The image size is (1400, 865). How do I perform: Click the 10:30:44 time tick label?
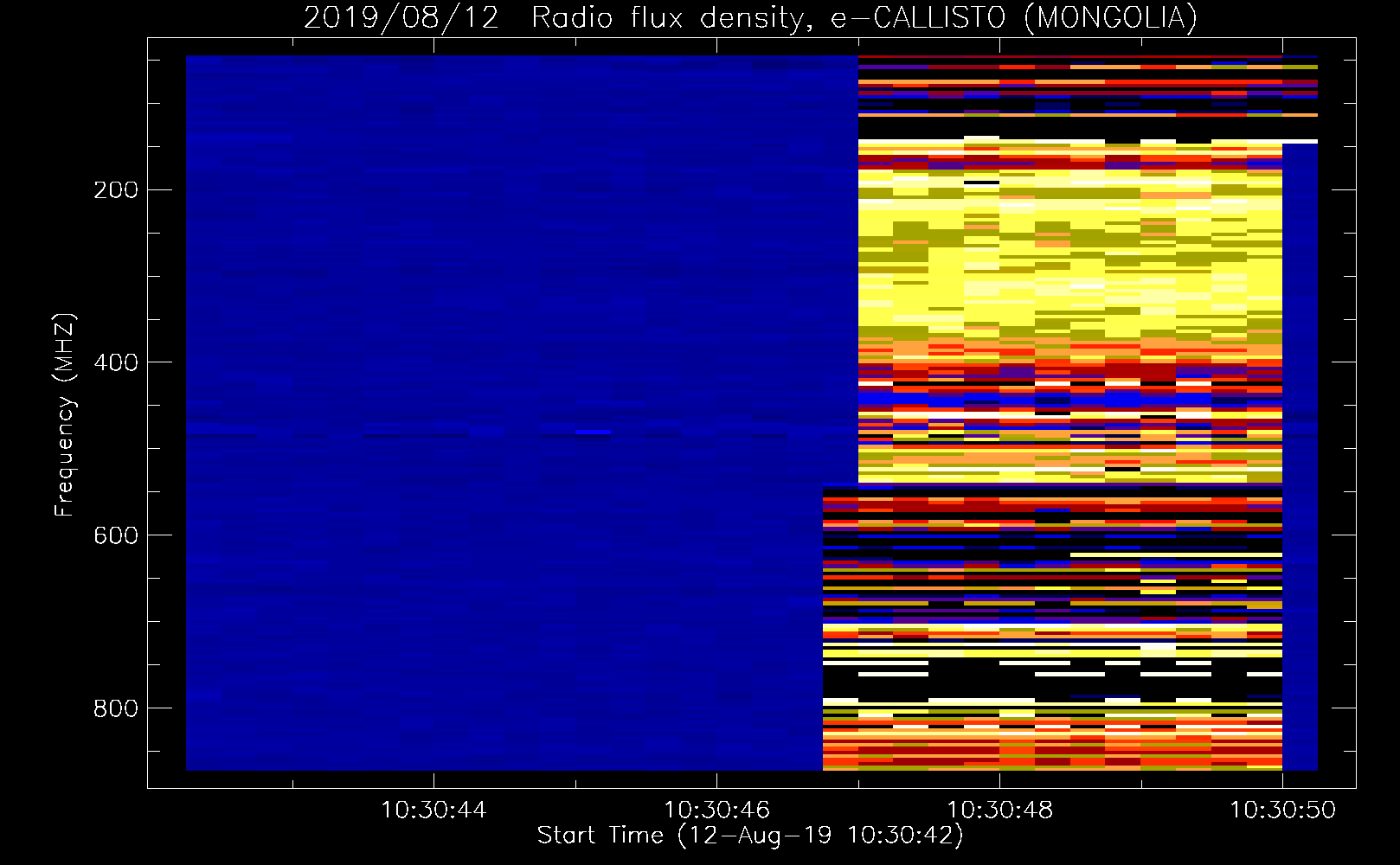433,811
